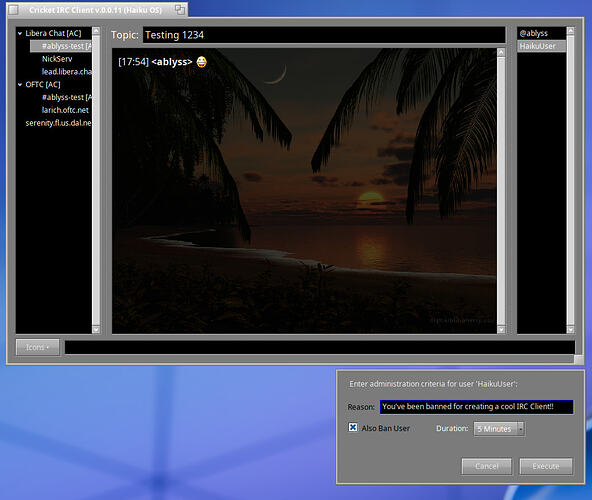592x500 pixels.
Task: Click the close box in Cricket title tab
Action: click(13, 10)
